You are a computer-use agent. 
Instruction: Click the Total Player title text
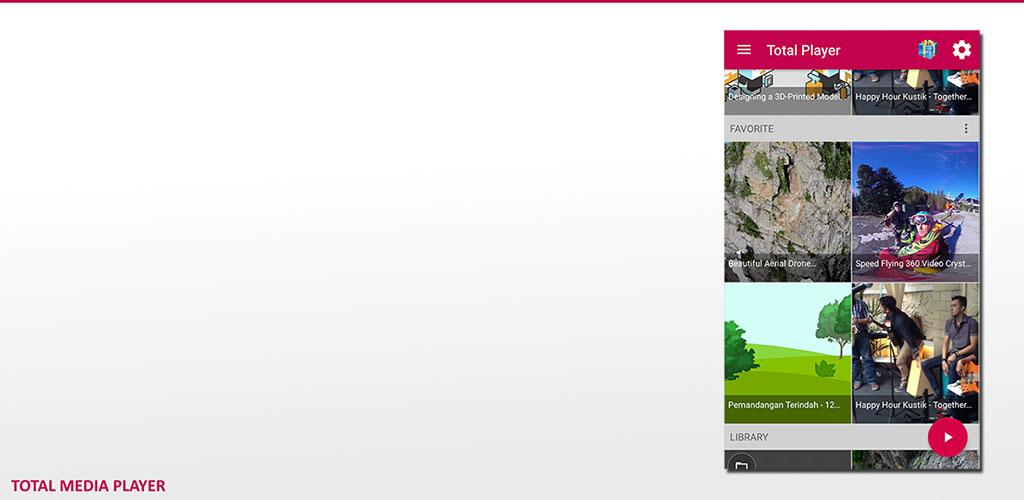(803, 50)
